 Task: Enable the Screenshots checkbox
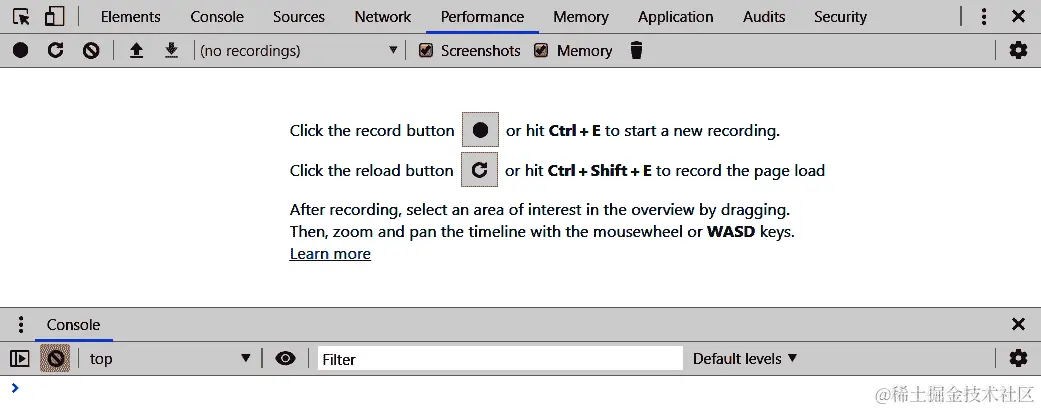[426, 50]
